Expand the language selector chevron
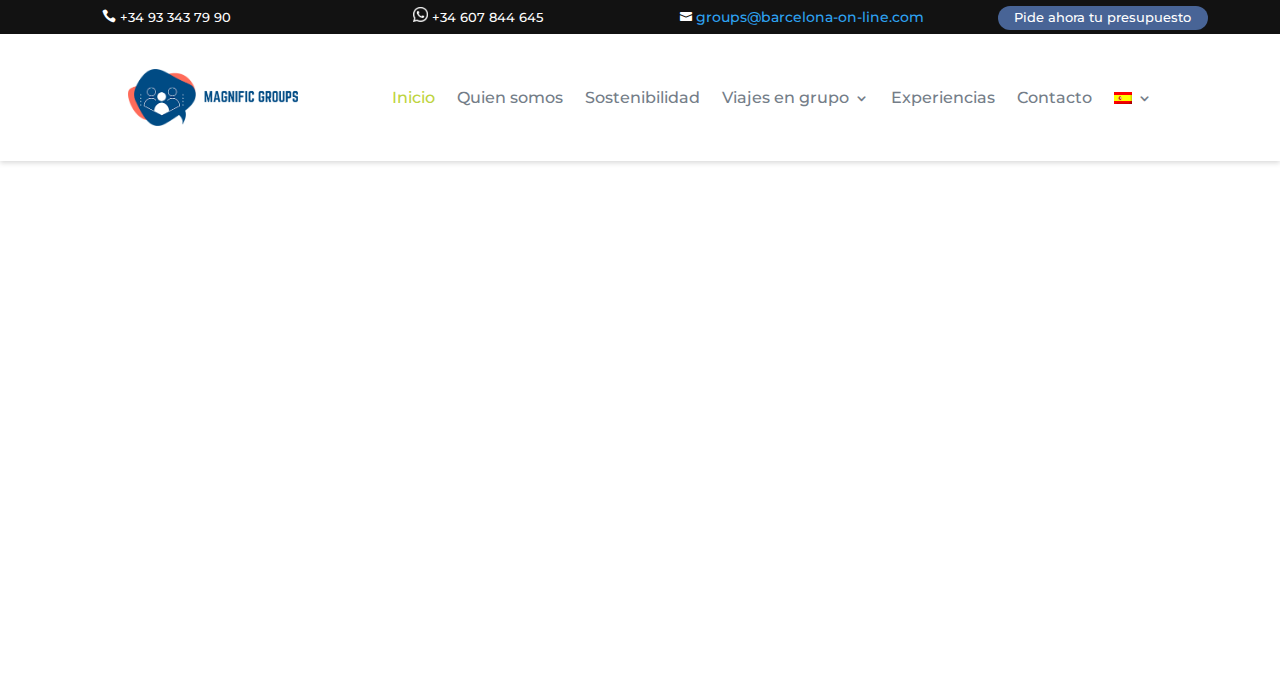This screenshot has width=1280, height=700. pyautogui.click(x=1145, y=99)
